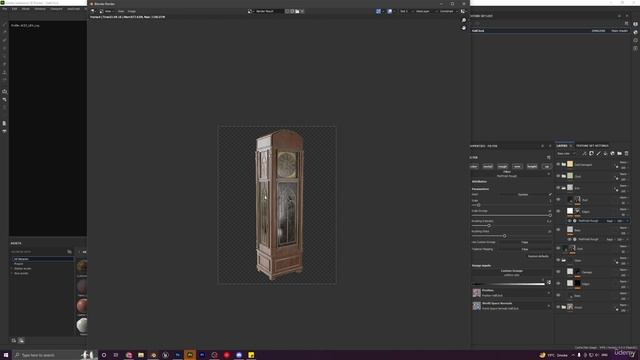Open the Render Result image dropdown

[250, 11]
